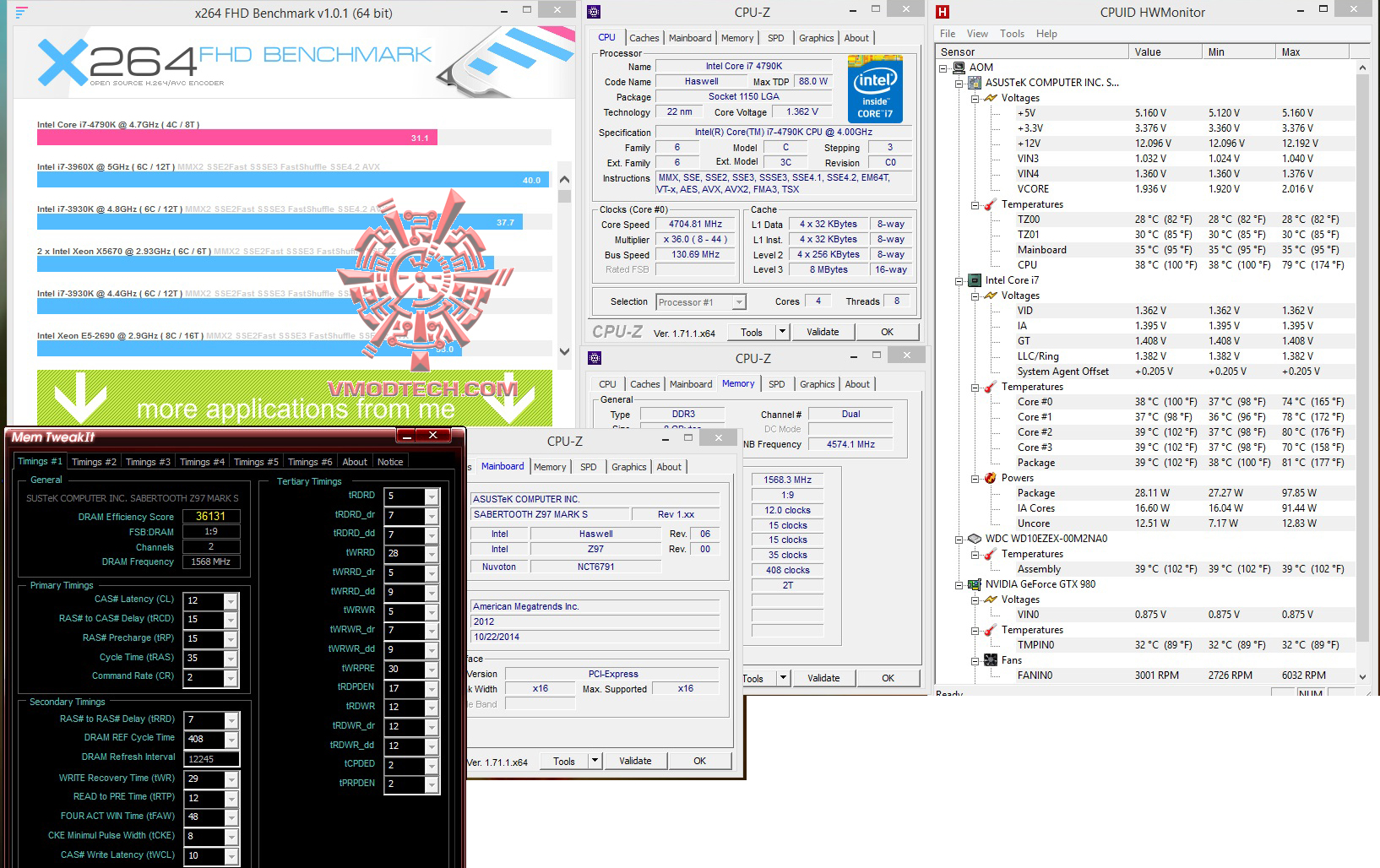Screen dimensions: 1380x868
Task: Close the Mem TweakIt window
Action: pos(433,436)
